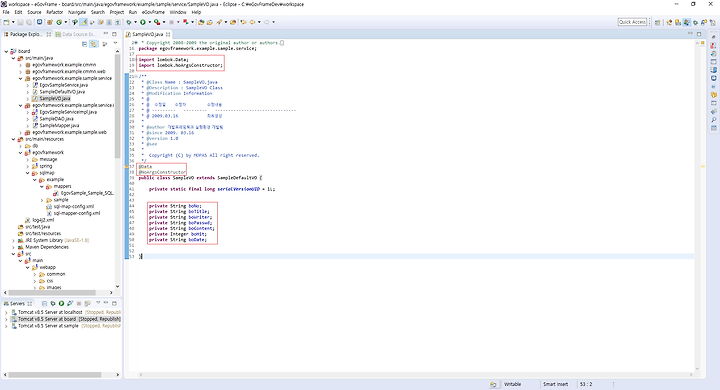
Task: Click the Back navigation arrow in toolbar
Action: pyautogui.click(x=252, y=22)
